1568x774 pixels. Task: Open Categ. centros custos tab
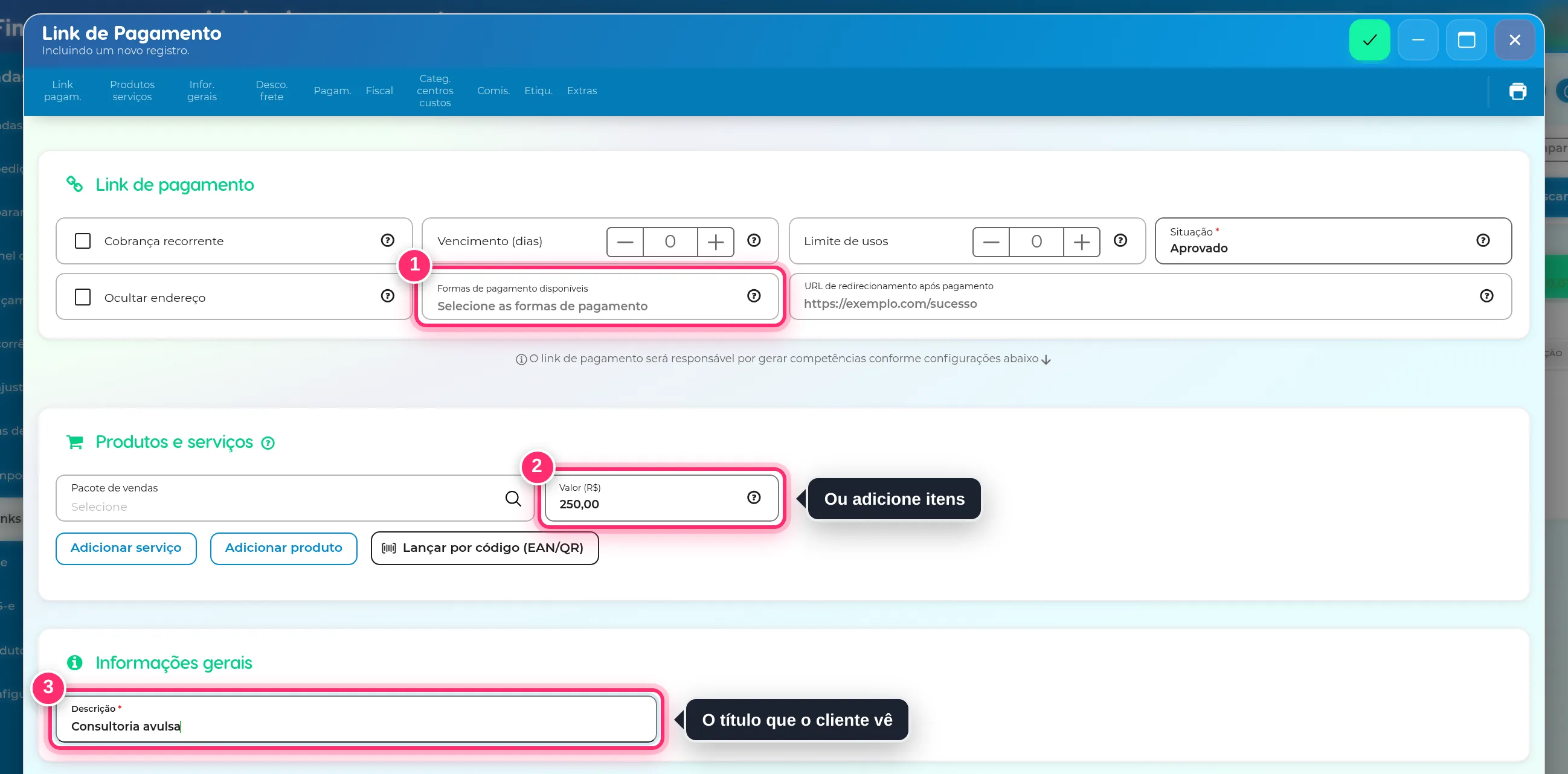tap(435, 91)
